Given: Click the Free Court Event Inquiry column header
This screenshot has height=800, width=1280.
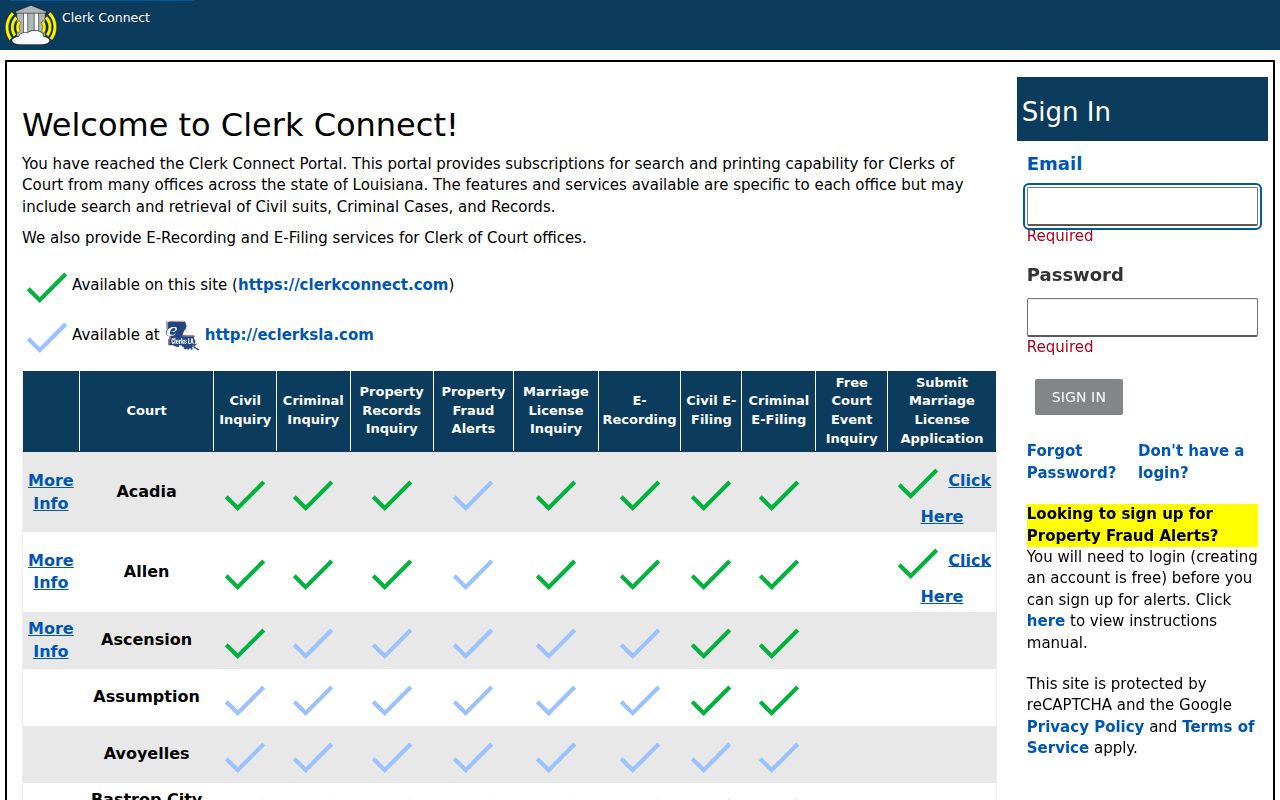Looking at the screenshot, I should (852, 410).
